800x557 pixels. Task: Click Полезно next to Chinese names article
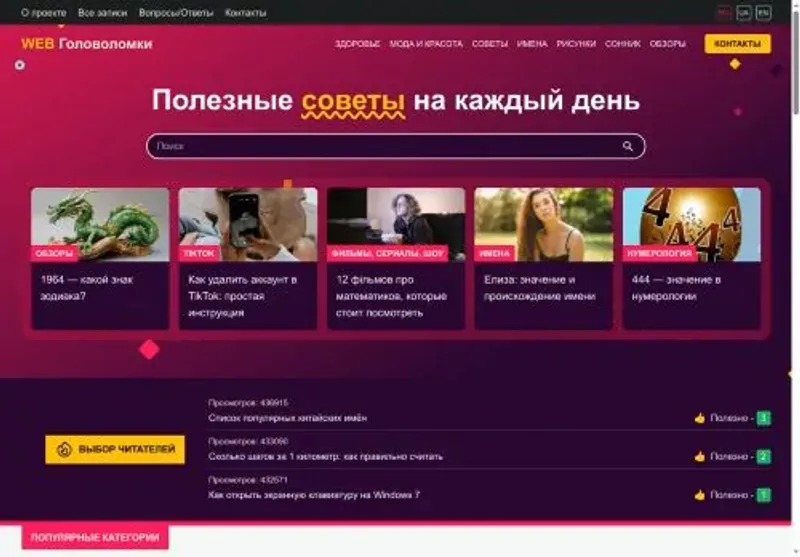729,418
